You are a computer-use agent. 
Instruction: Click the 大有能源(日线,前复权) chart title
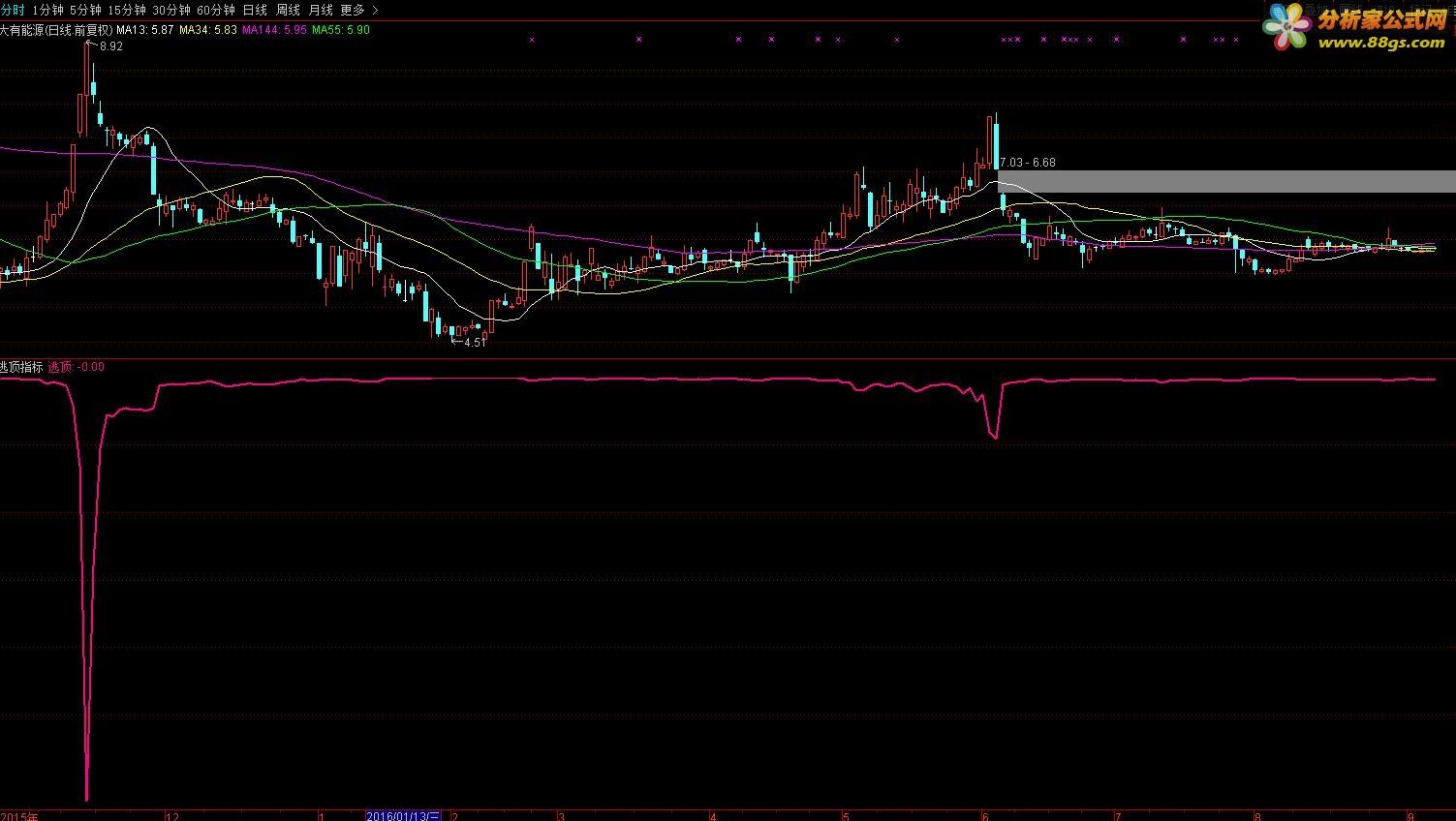click(x=56, y=30)
